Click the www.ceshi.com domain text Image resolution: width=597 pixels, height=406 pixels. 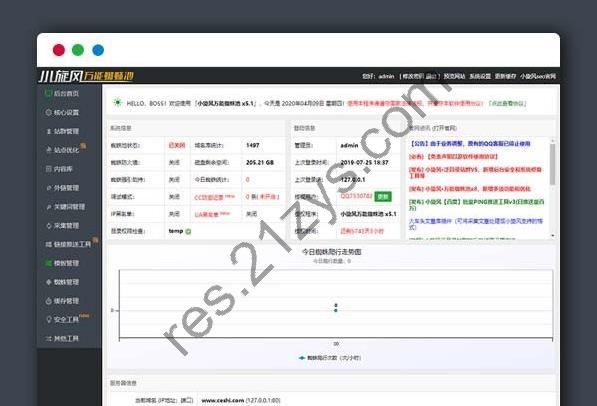(223, 400)
